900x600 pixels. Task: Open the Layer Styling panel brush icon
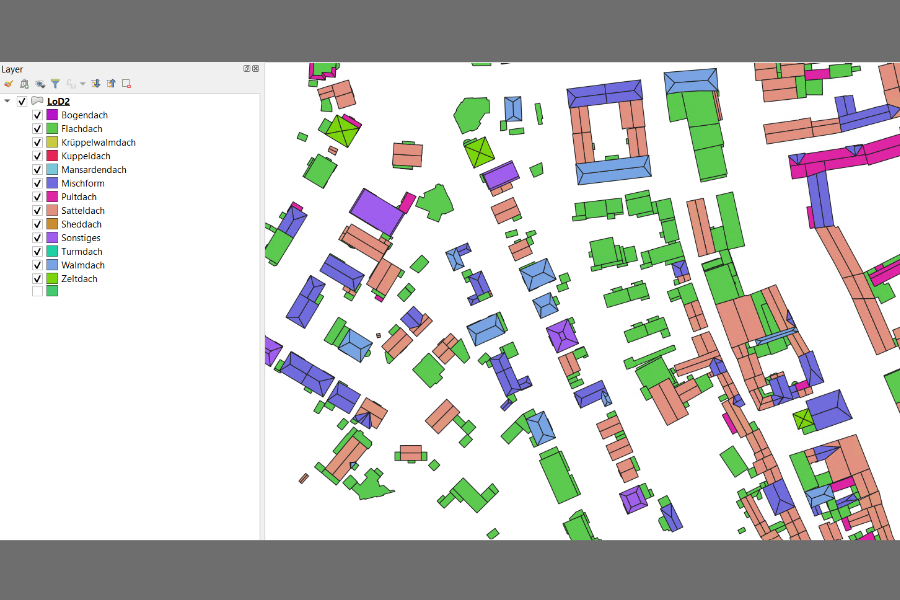tap(9, 84)
